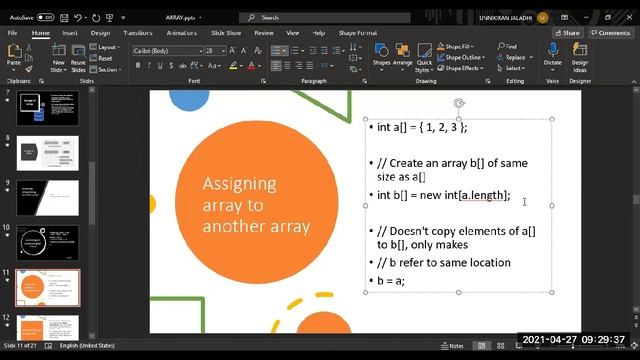The image size is (640, 360).
Task: Click the Cut scissors icon
Action: [29, 48]
